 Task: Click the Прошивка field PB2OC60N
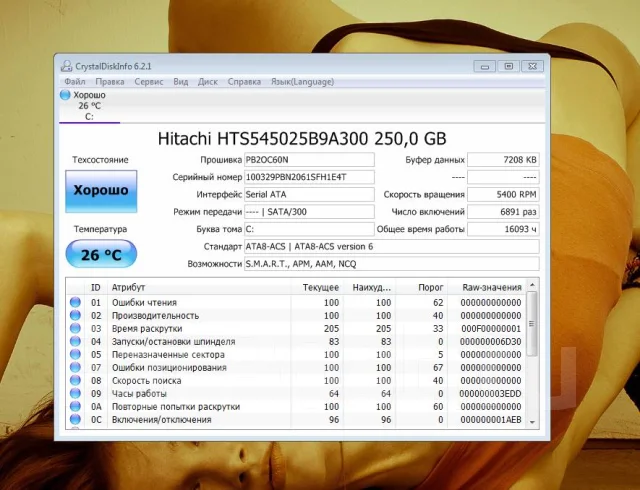[x=309, y=160]
